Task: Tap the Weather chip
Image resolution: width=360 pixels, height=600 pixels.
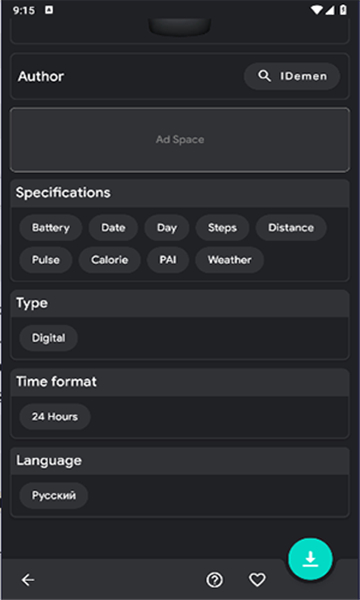Action: tap(230, 260)
